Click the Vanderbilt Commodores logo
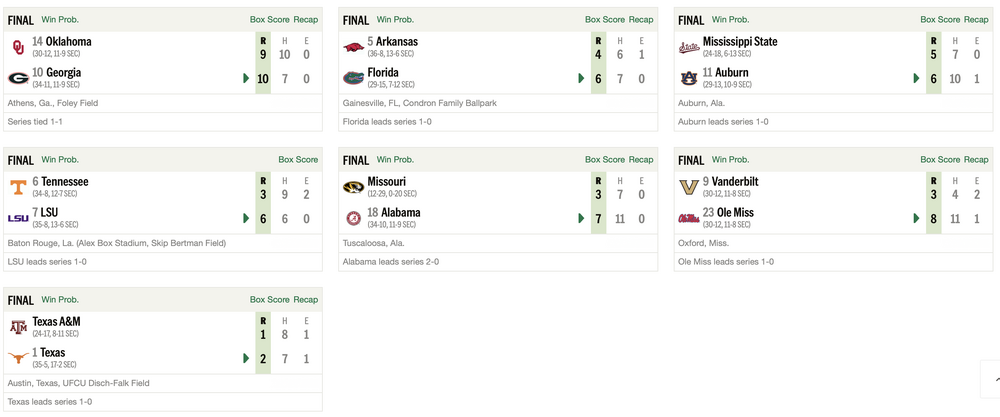 coord(688,186)
